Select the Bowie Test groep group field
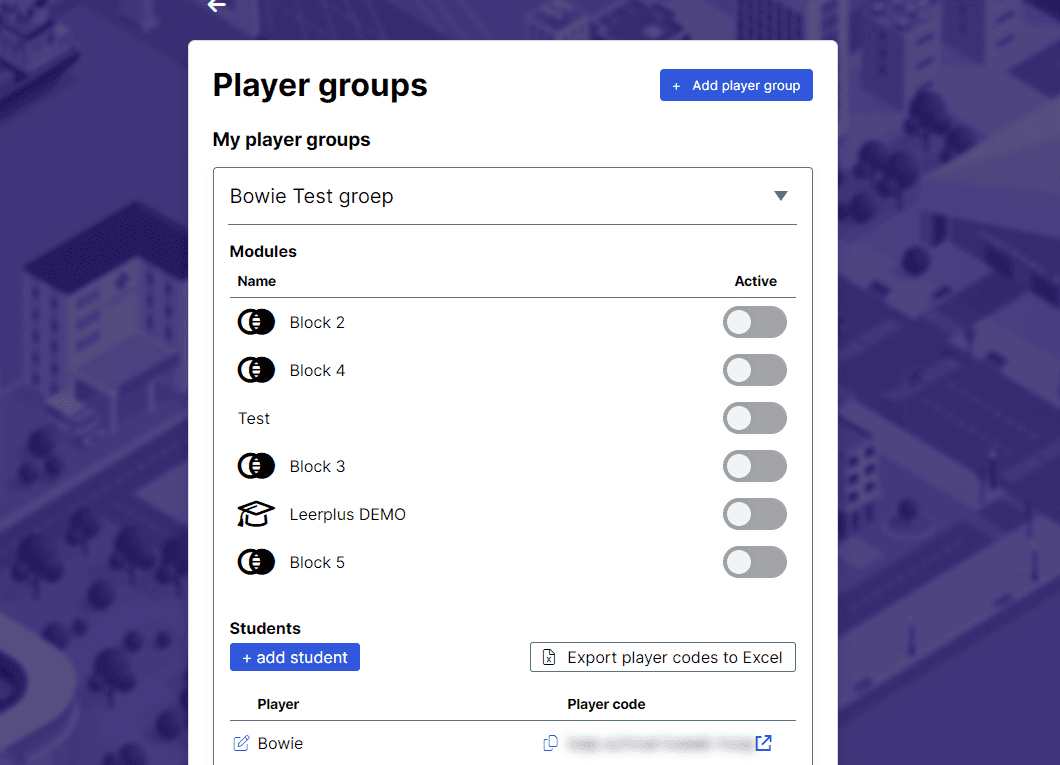 (512, 197)
